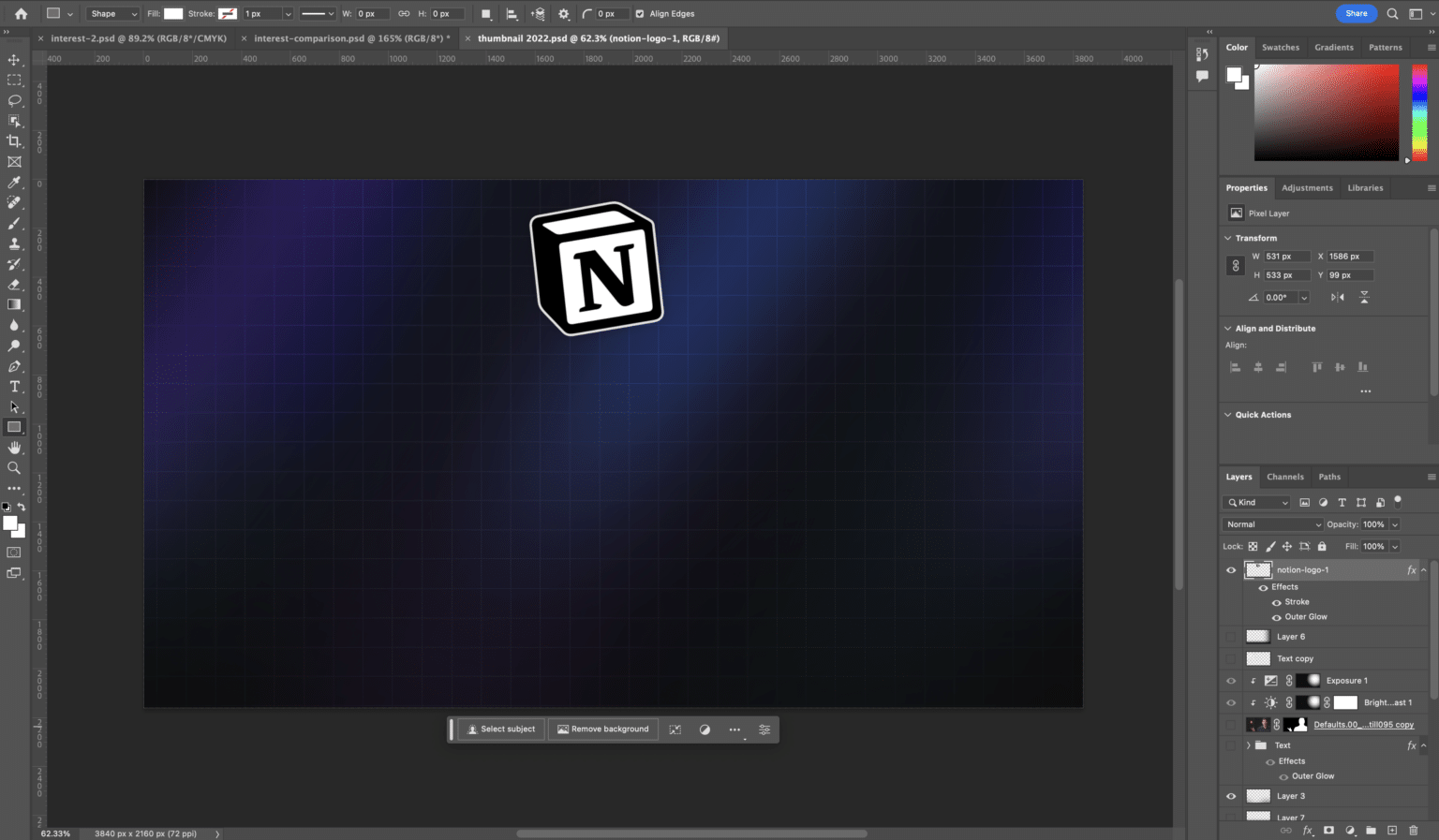Viewport: 1439px width, 840px height.
Task: Select the Zoom tool in toolbar
Action: (x=14, y=468)
